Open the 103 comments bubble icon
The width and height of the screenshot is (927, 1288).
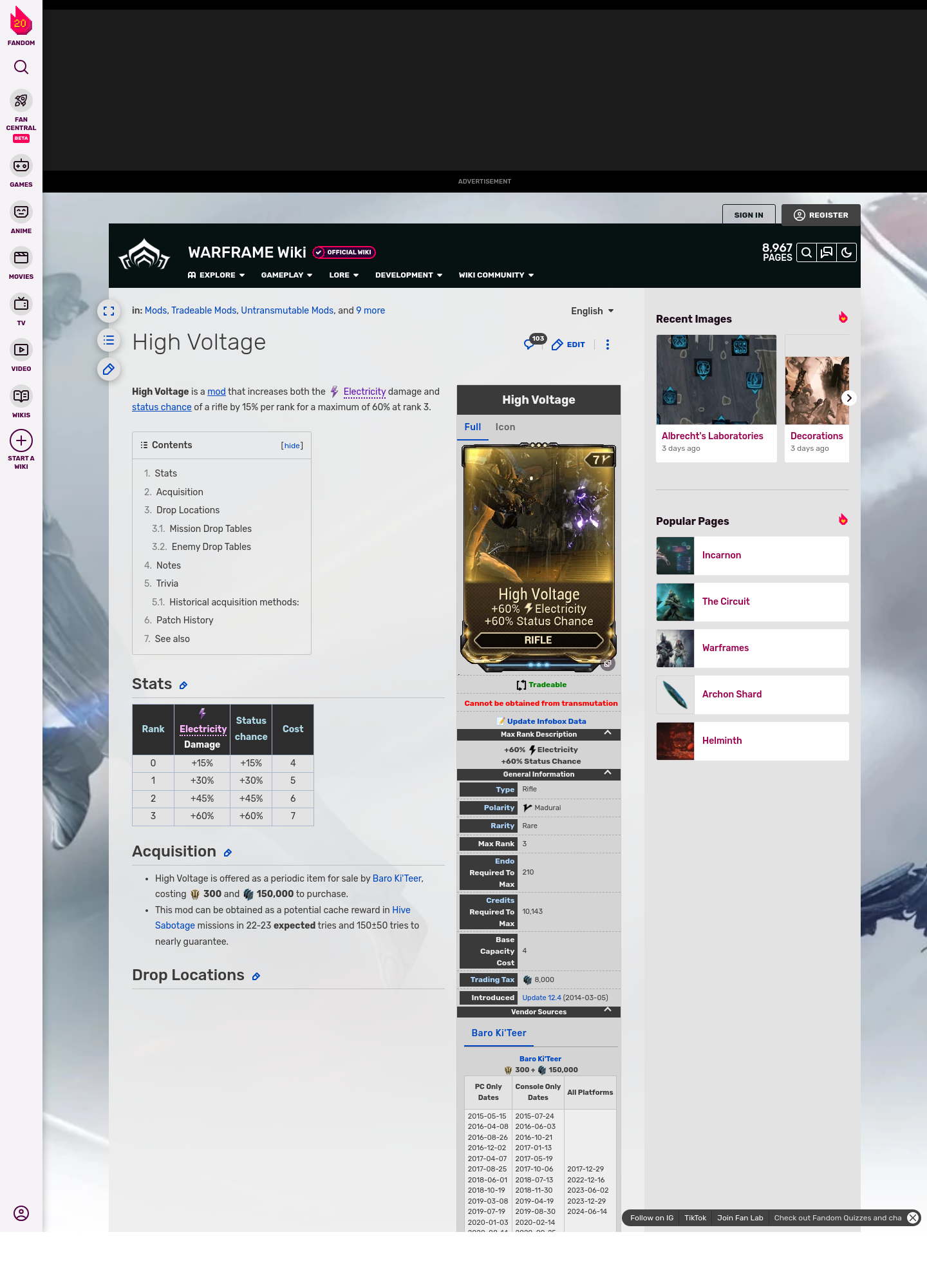pos(534,342)
